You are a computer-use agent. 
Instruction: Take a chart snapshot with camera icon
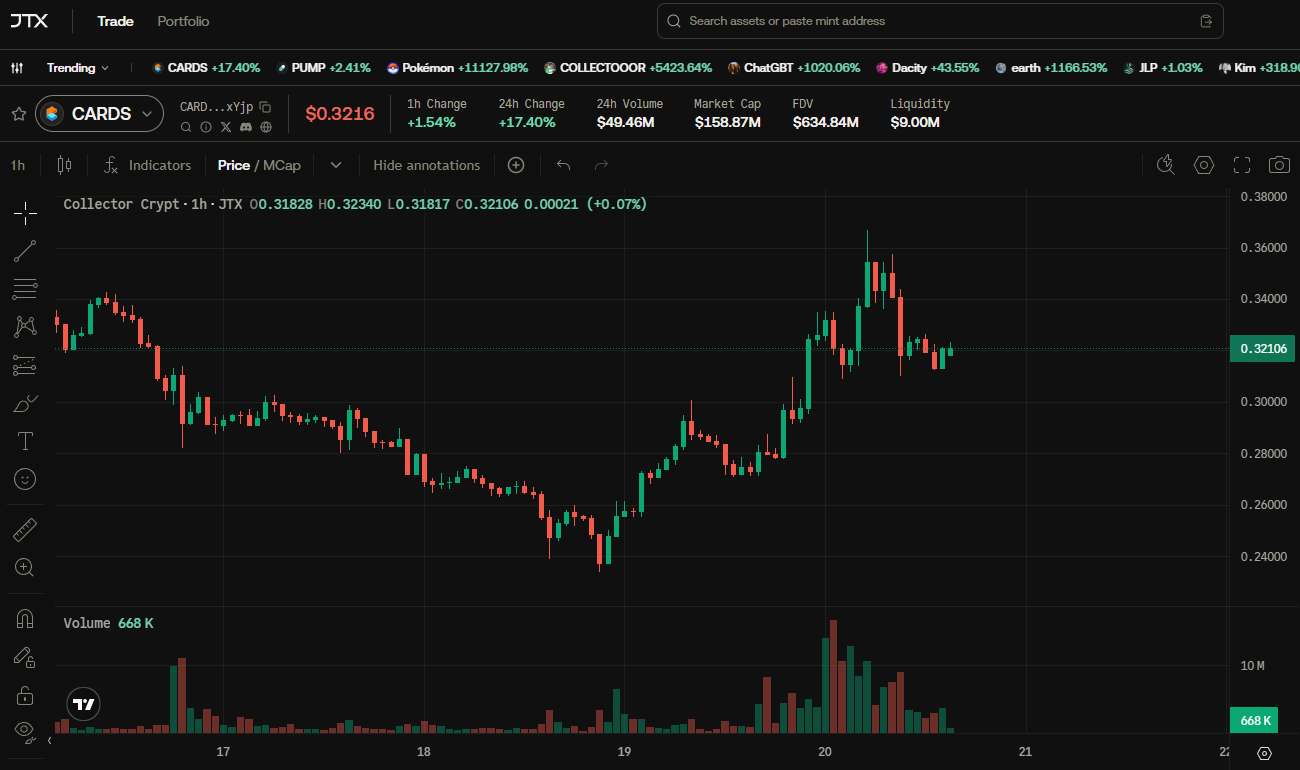(1279, 165)
